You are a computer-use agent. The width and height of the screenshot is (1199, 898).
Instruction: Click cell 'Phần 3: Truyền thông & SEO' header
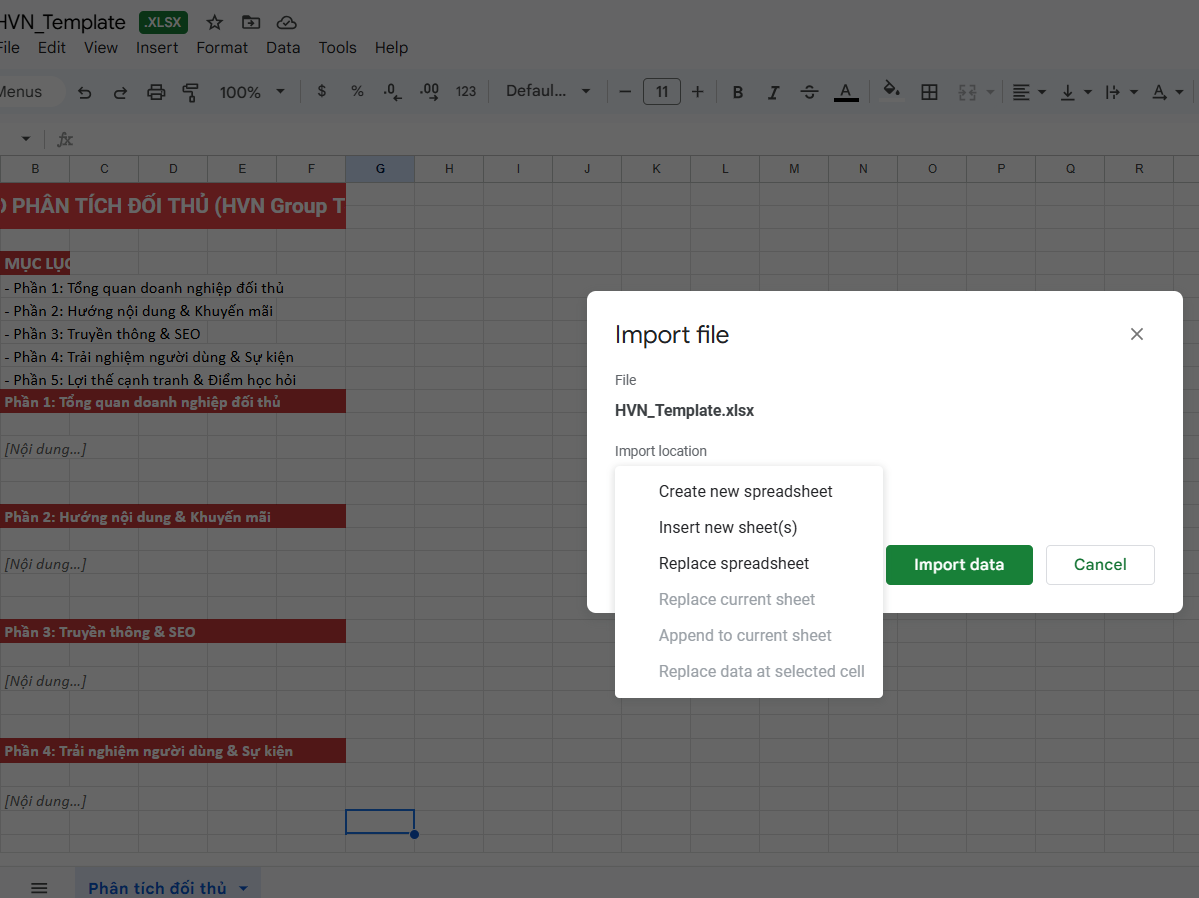tap(173, 632)
